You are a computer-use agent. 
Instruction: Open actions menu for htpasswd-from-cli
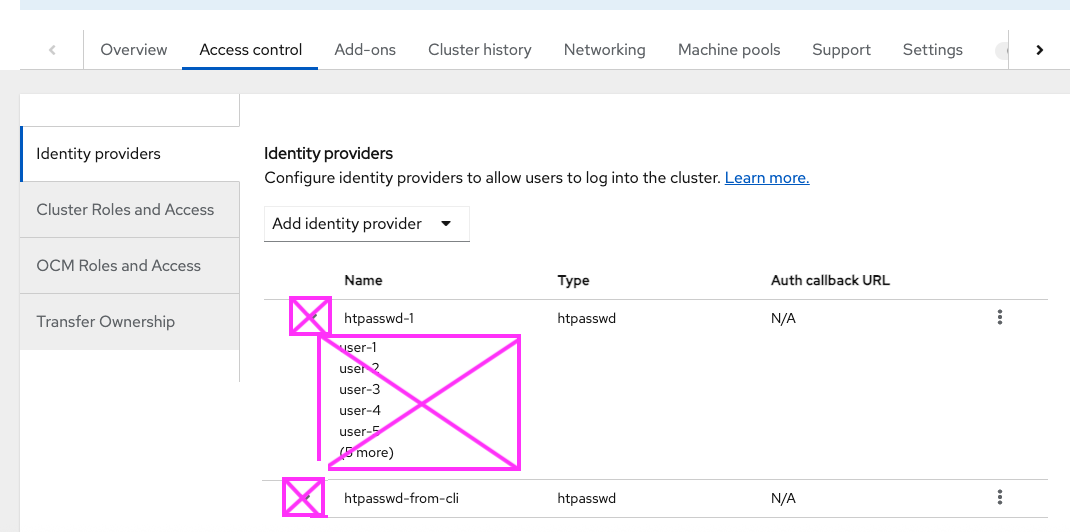[x=999, y=497]
